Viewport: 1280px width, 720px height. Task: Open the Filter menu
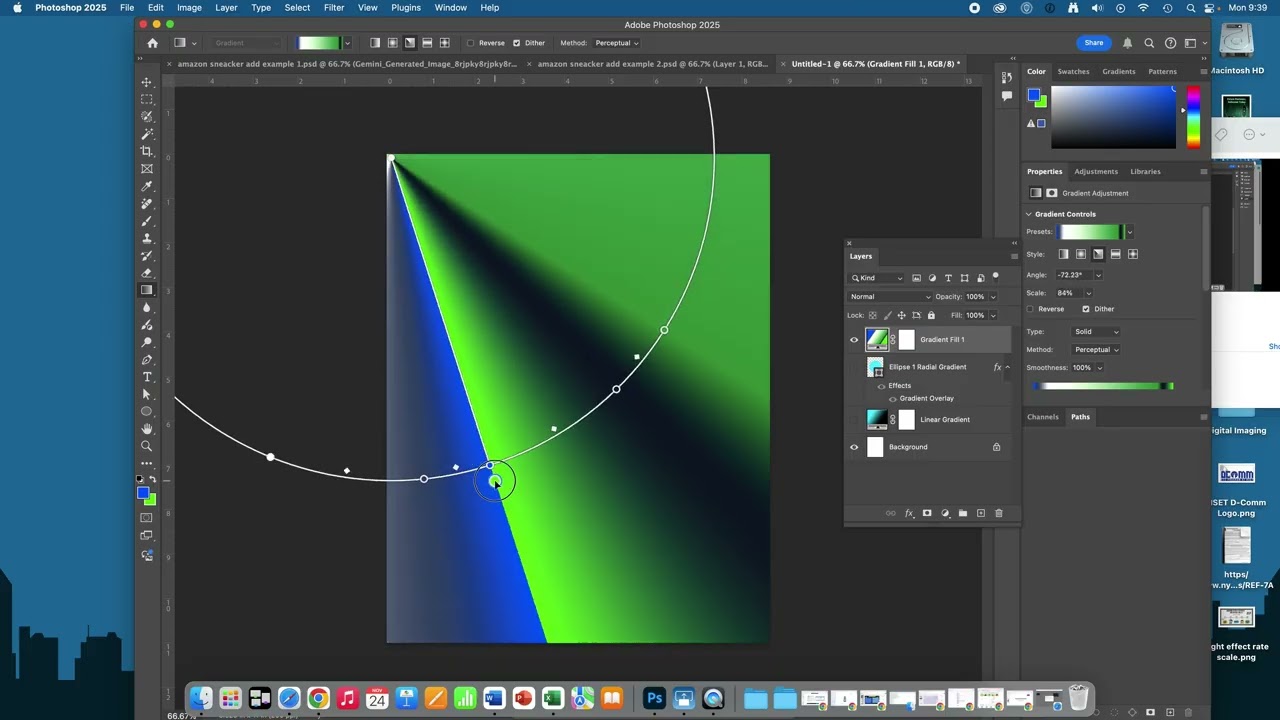334,7
